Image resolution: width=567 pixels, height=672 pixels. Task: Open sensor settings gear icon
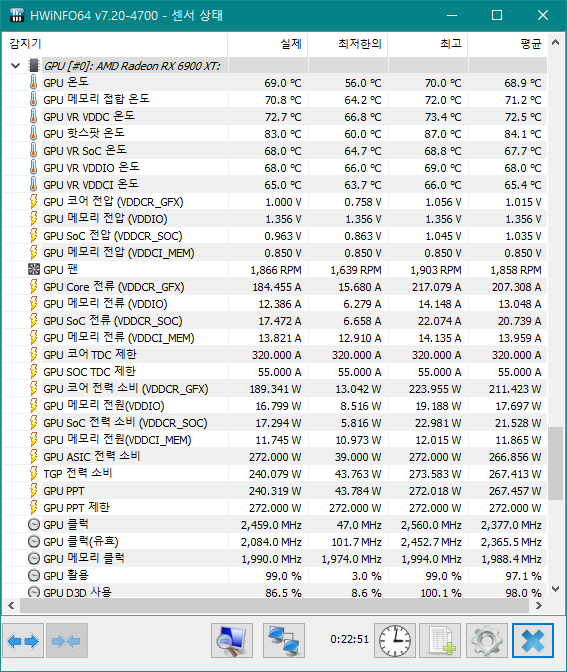click(x=486, y=641)
